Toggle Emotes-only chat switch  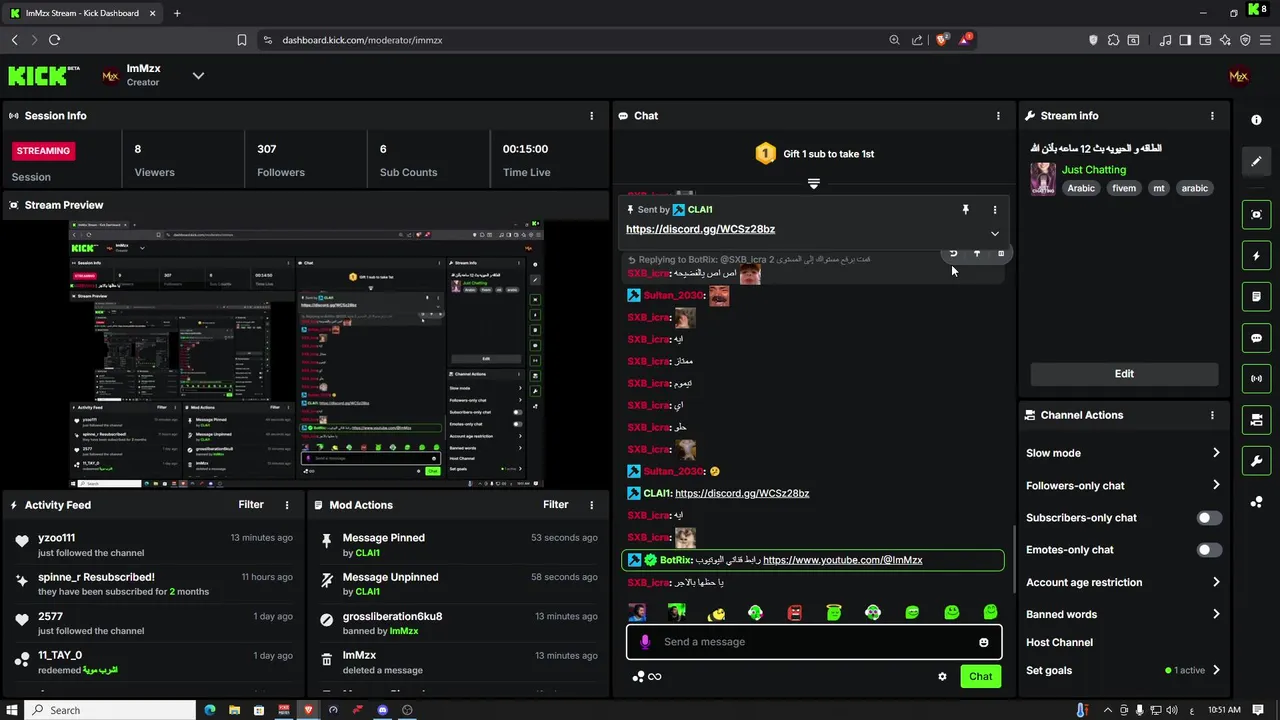point(1209,550)
